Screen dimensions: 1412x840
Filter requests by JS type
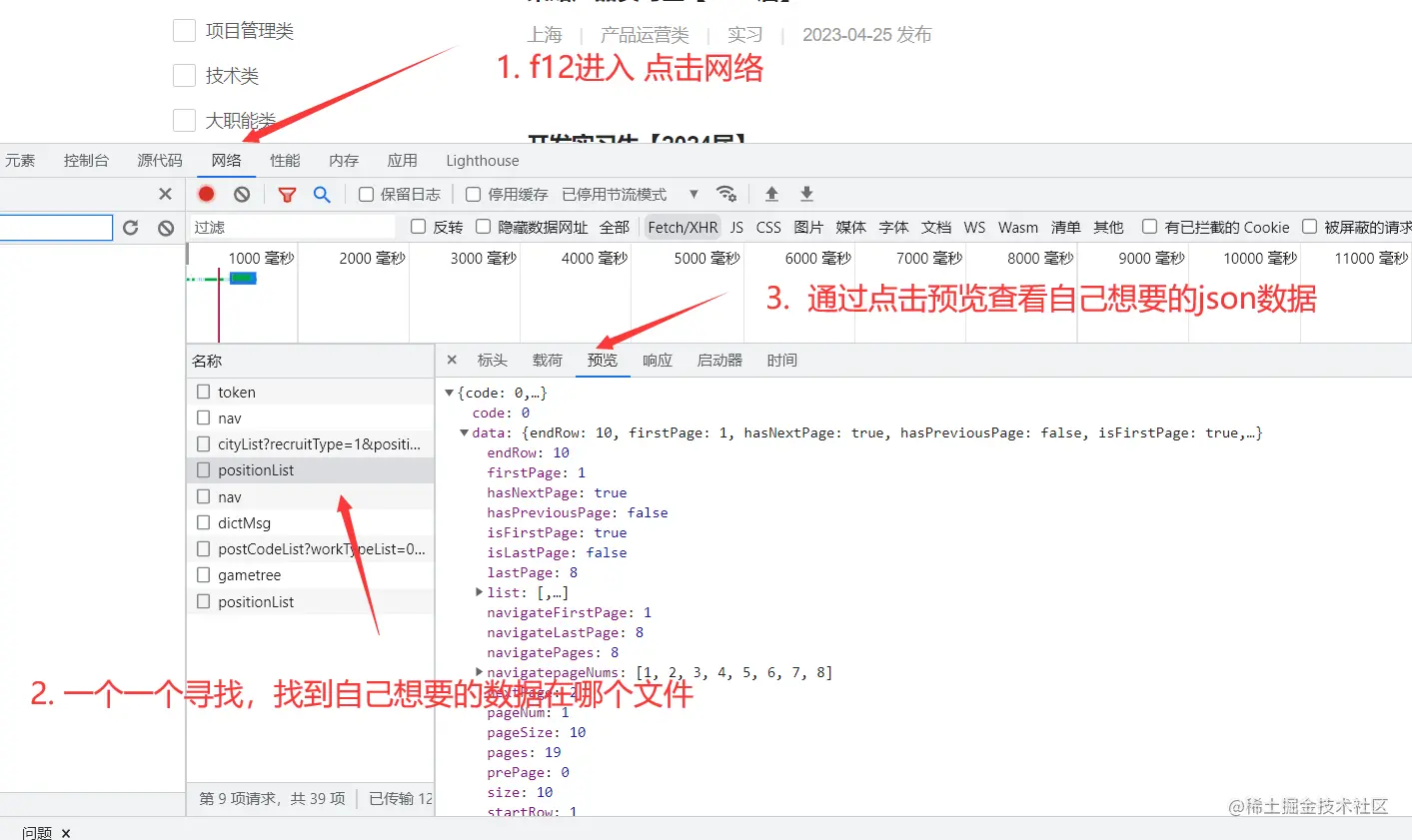(x=736, y=227)
